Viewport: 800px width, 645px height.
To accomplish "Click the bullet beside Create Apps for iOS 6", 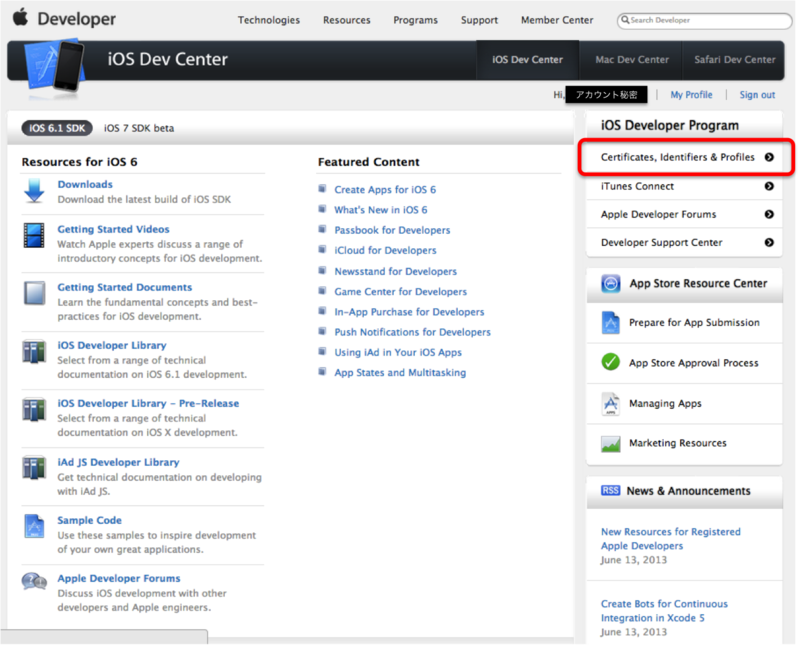I will click(322, 189).
